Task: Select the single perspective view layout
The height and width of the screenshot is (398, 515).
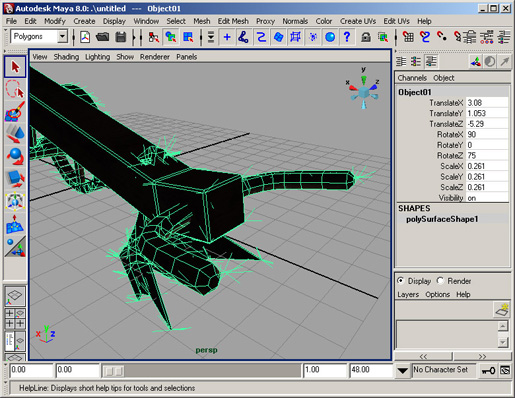Action: pos(15,295)
